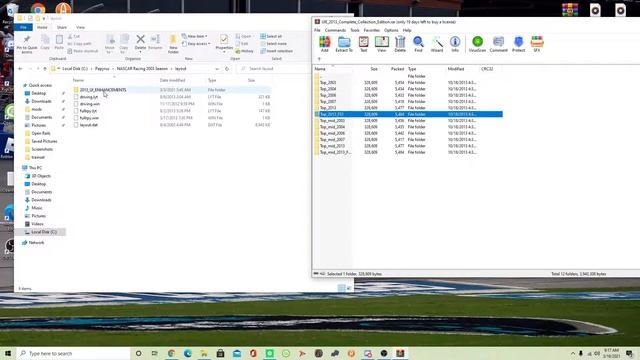Create a New folder from Explorer ribbon
The width and height of the screenshot is (640, 360).
tap(173, 44)
